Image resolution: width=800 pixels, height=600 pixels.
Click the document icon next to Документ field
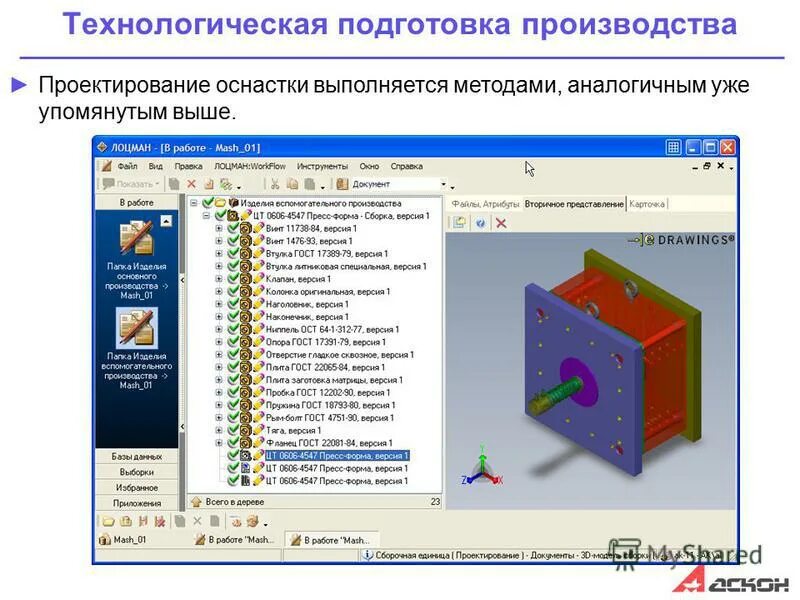point(339,185)
